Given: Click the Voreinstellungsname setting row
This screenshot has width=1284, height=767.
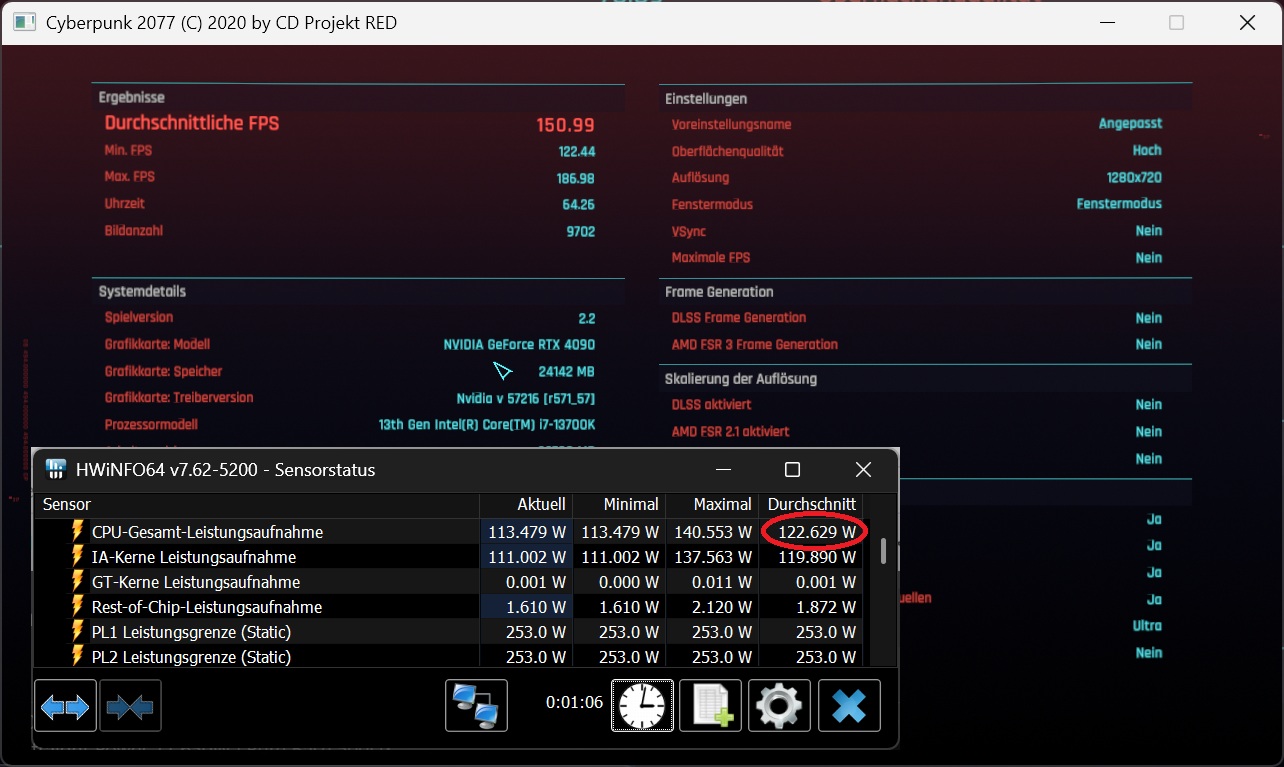Looking at the screenshot, I should [x=917, y=124].
